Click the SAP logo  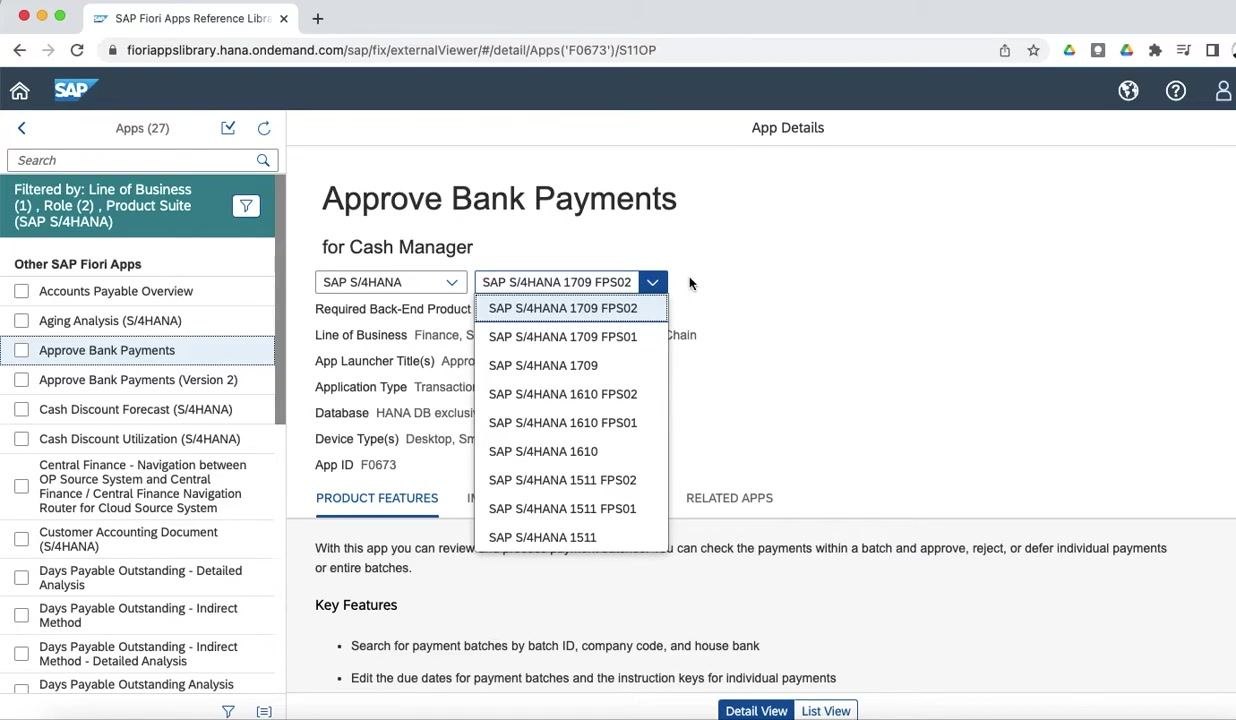coord(75,90)
